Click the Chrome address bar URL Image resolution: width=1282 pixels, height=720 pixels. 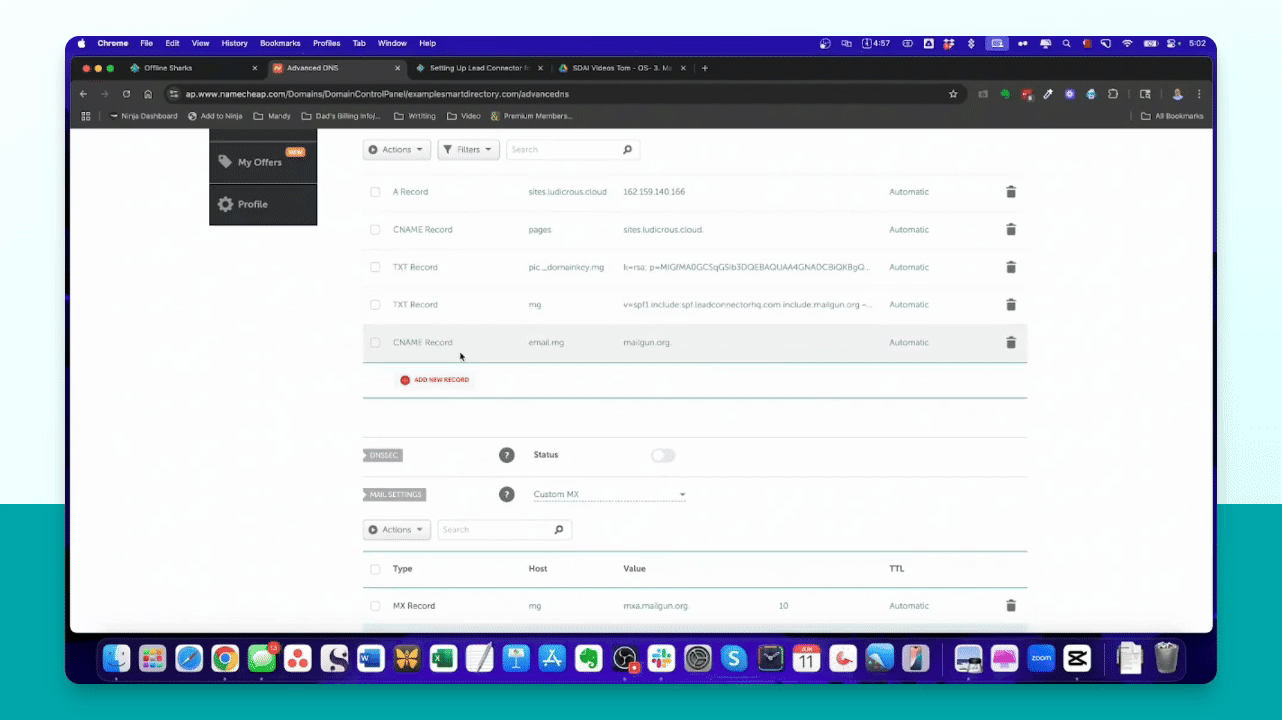(377, 94)
